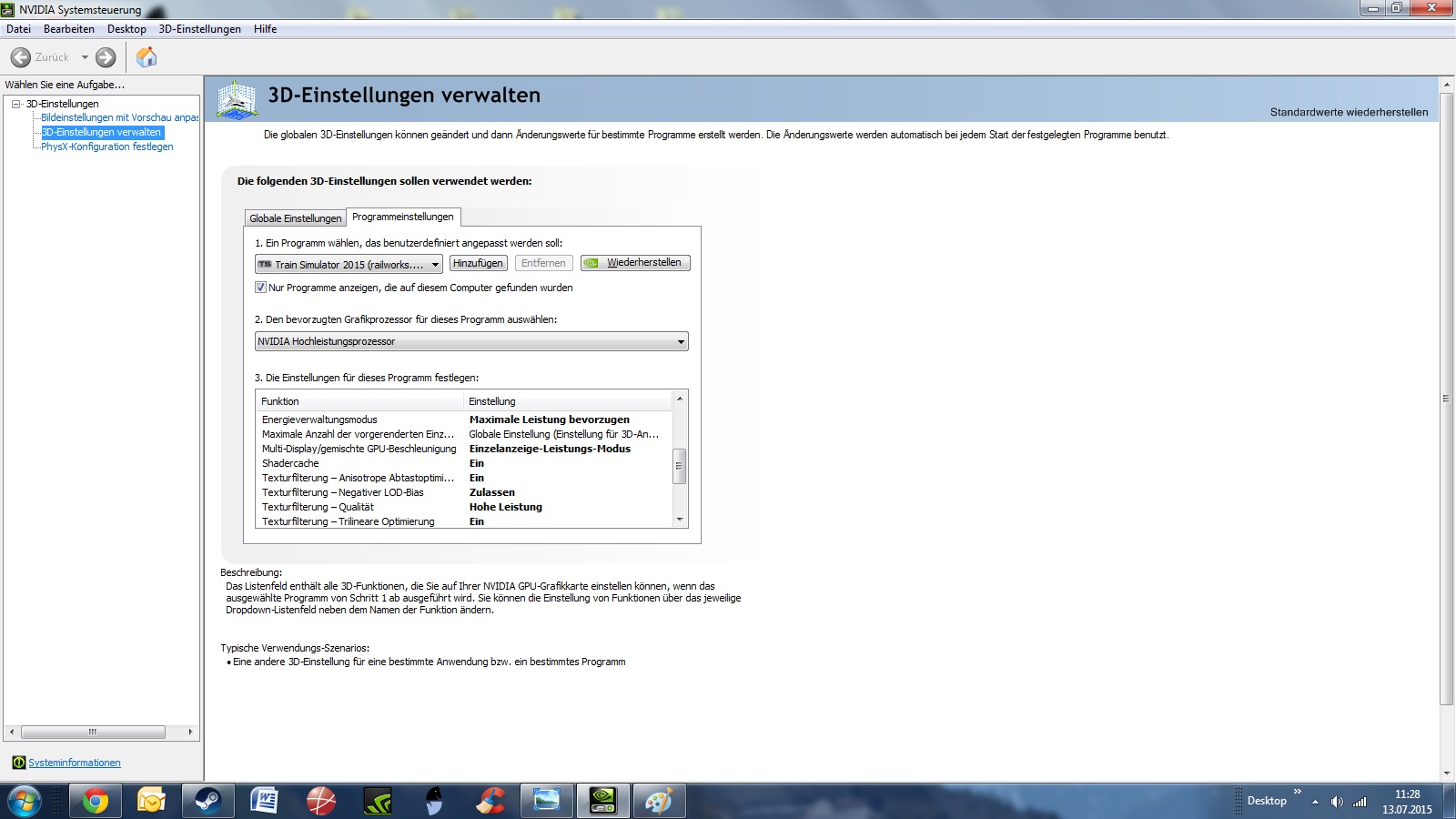Click settings list scroll up arrow
The width and height of the screenshot is (1456, 819).
tap(680, 399)
